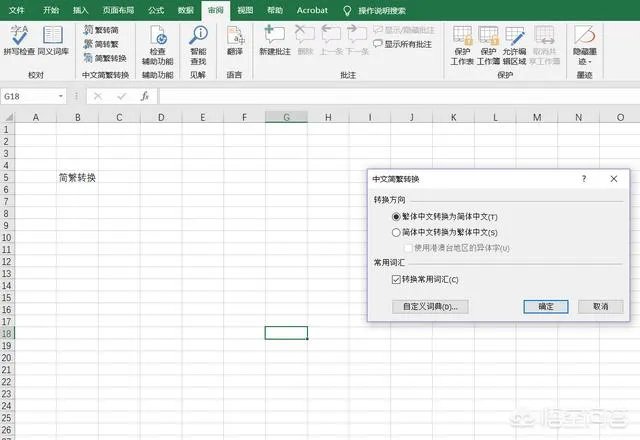Switch to the 帮助 tab
640x440 pixels.
[x=275, y=10]
